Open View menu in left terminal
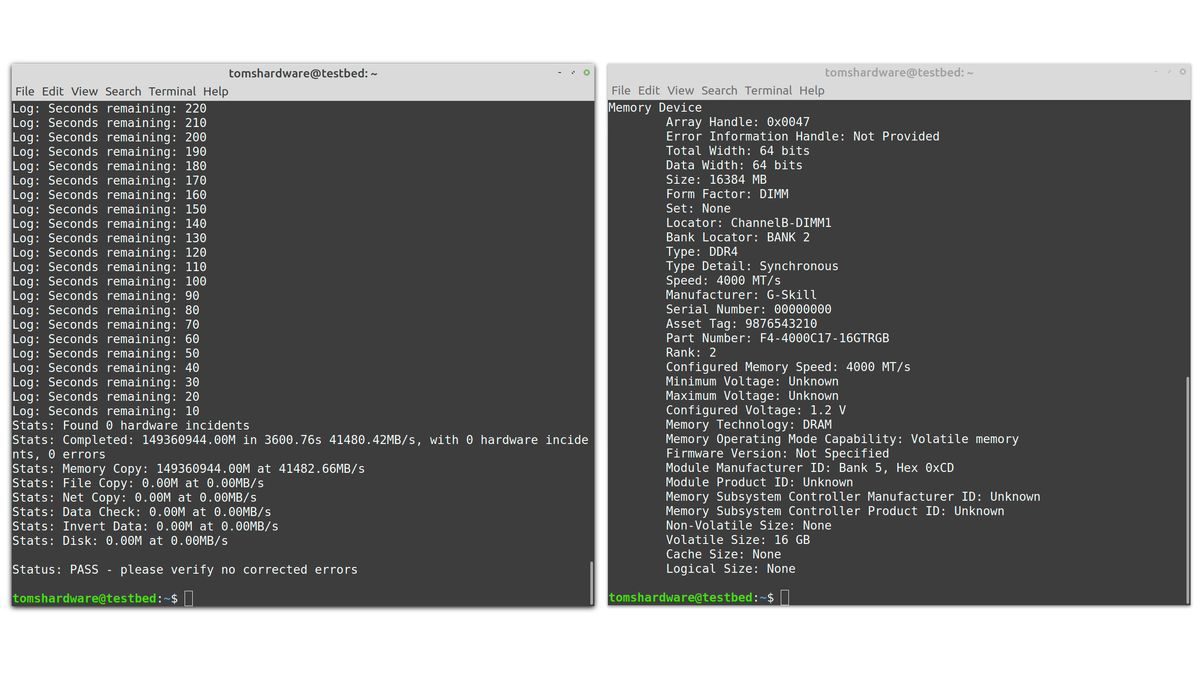The image size is (1200, 675). pyautogui.click(x=84, y=91)
